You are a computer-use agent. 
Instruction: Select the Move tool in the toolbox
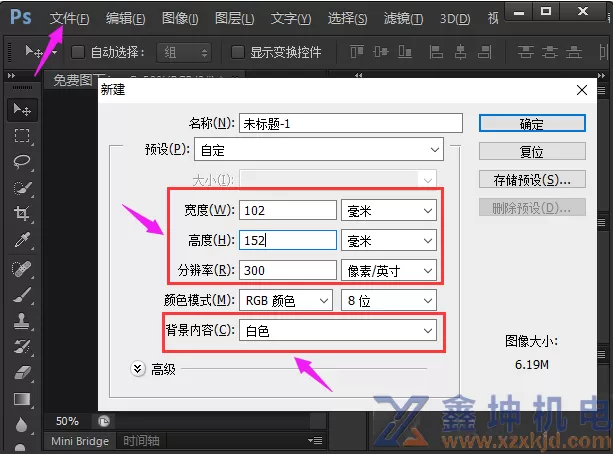pos(22,109)
